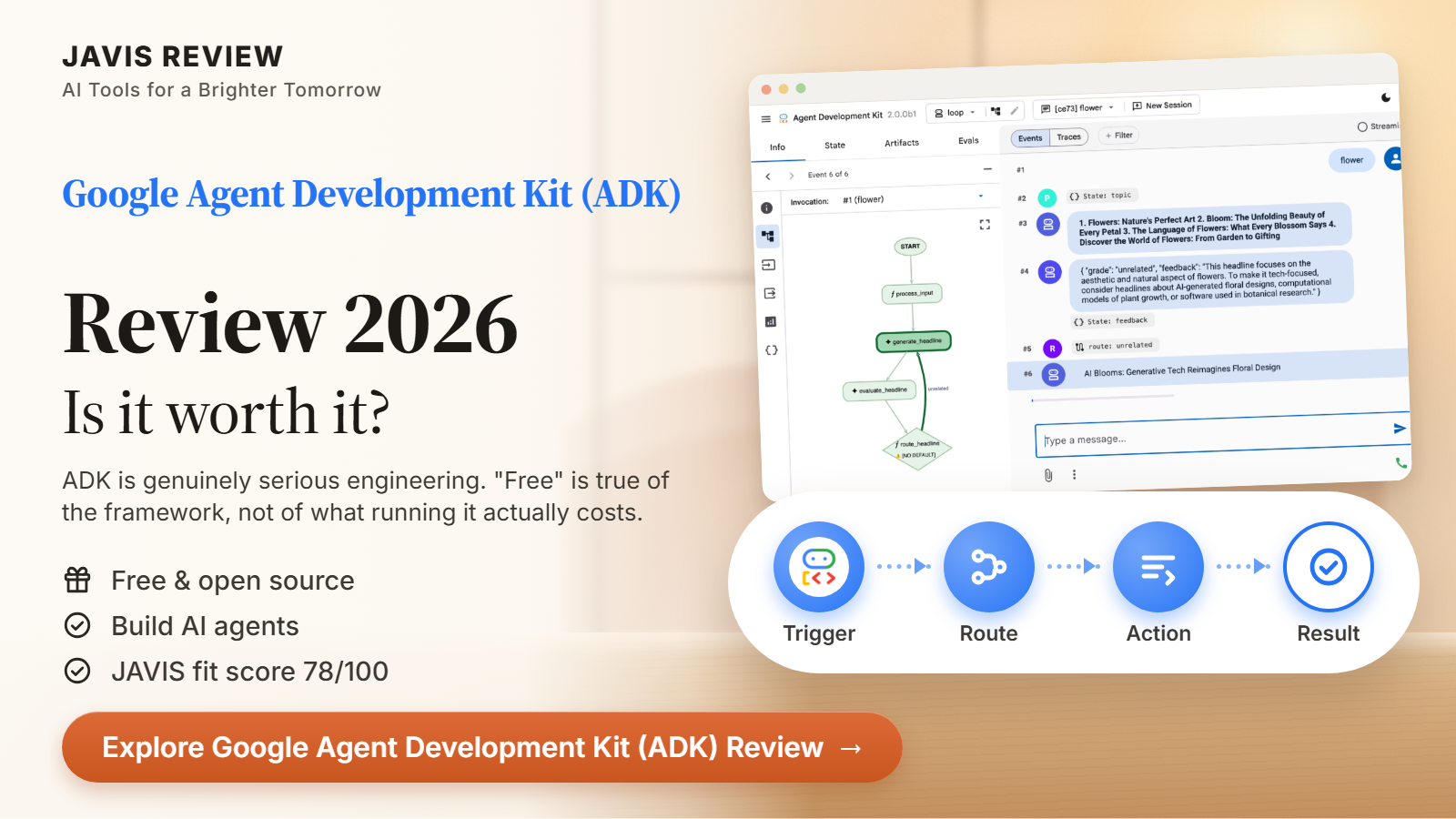
Task: Click the pencil edit icon beside loop
Action: [1015, 111]
